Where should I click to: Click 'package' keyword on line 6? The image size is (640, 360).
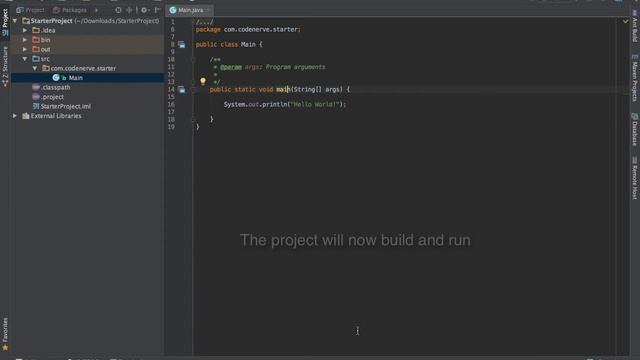(208, 29)
